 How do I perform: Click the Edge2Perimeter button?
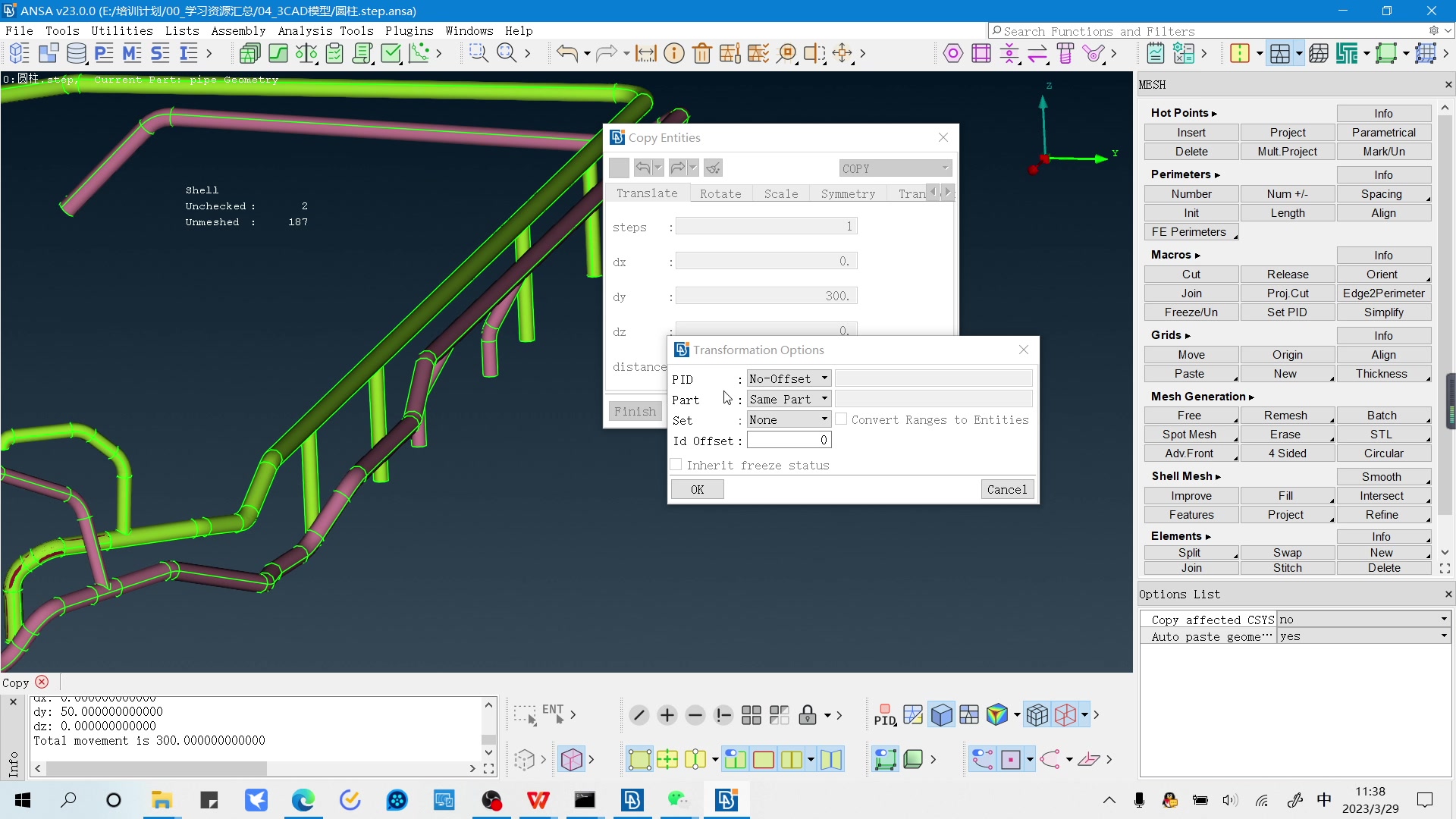pos(1383,293)
